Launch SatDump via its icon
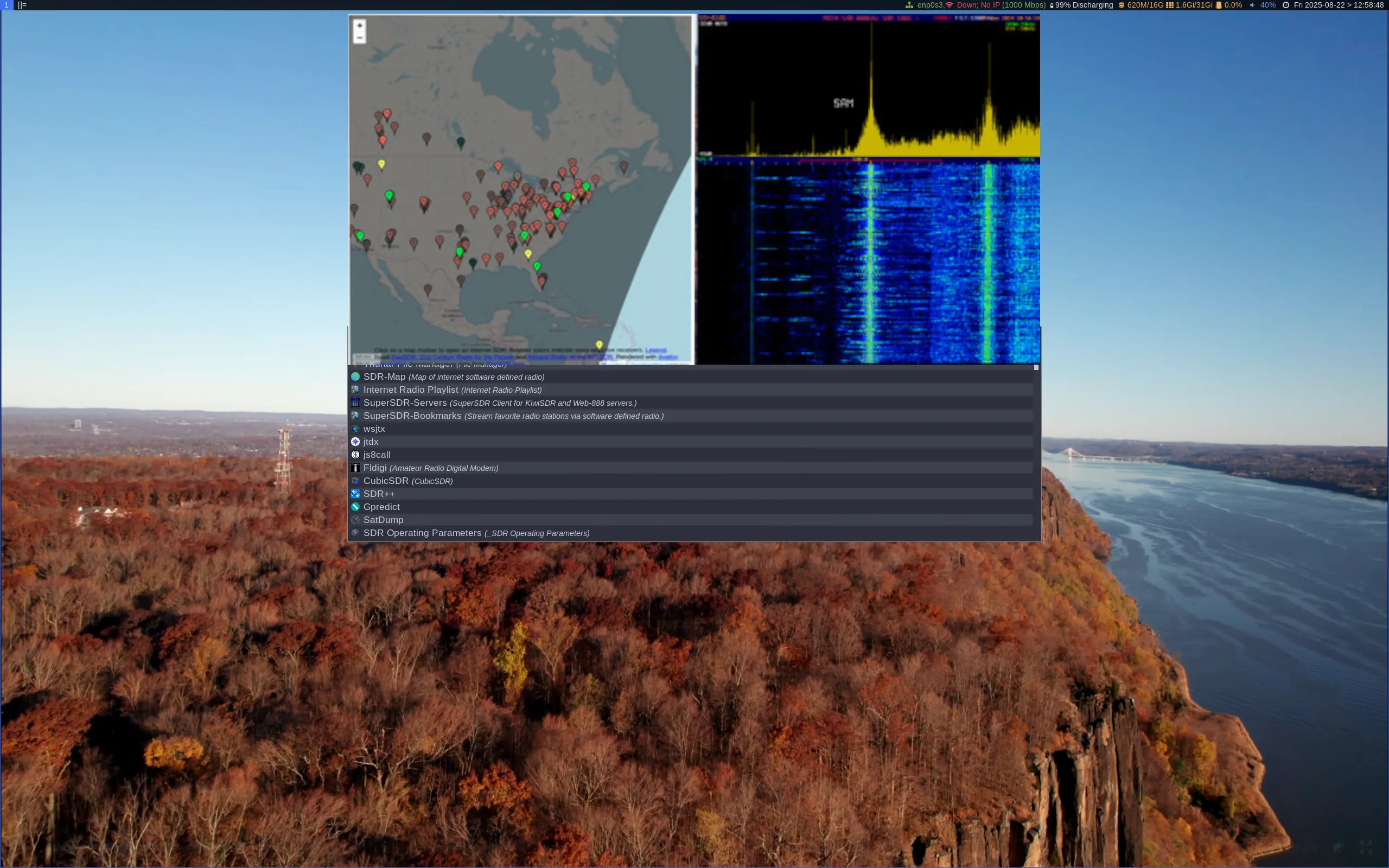This screenshot has height=868, width=1389. (x=356, y=520)
